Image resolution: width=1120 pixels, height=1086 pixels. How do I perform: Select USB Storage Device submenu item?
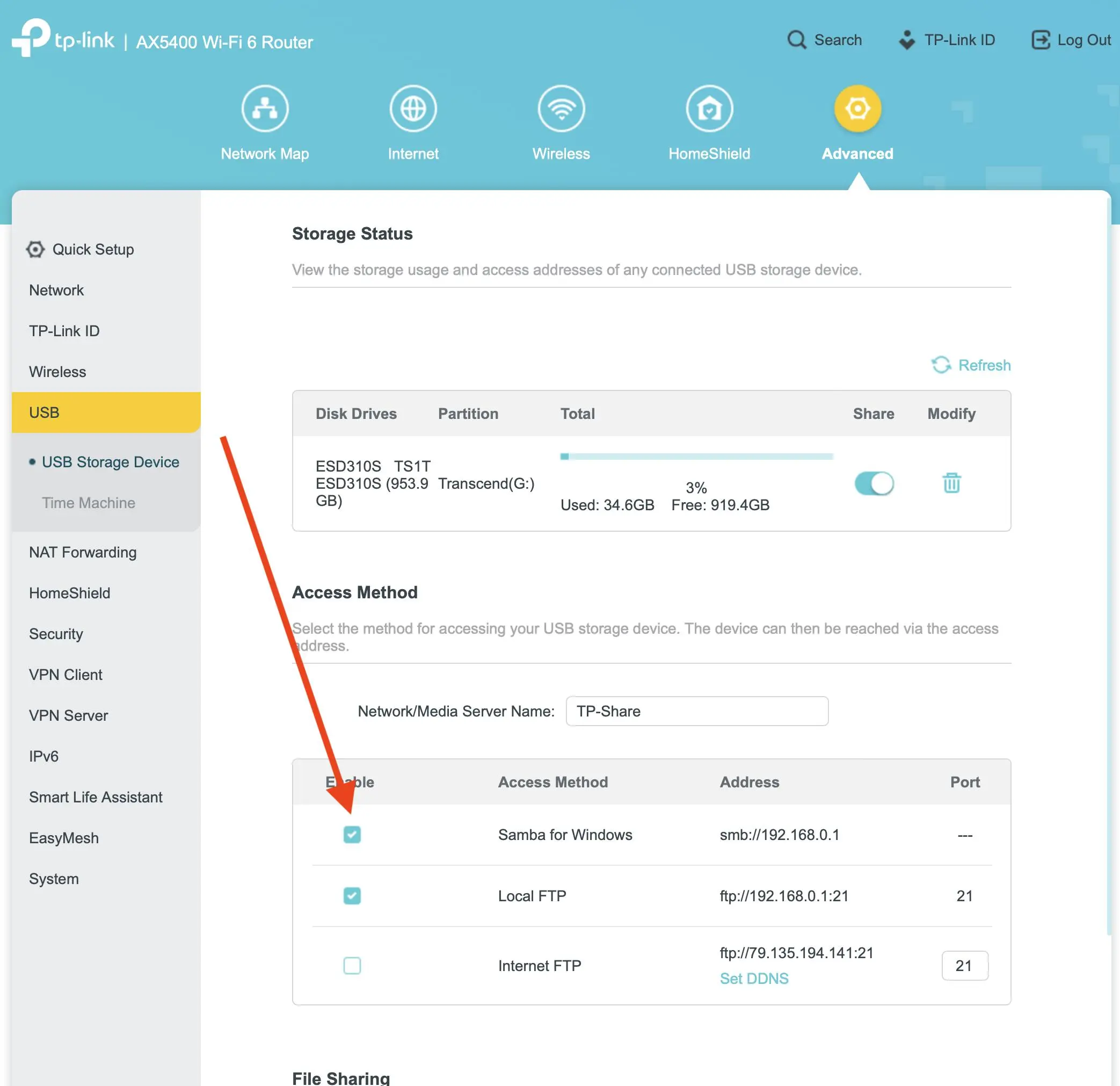110,462
